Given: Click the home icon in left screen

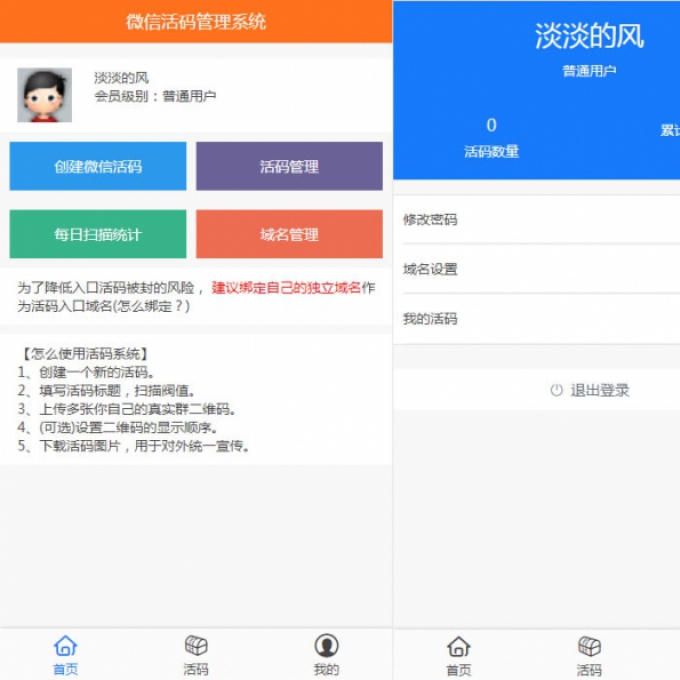Looking at the screenshot, I should coord(65,646).
